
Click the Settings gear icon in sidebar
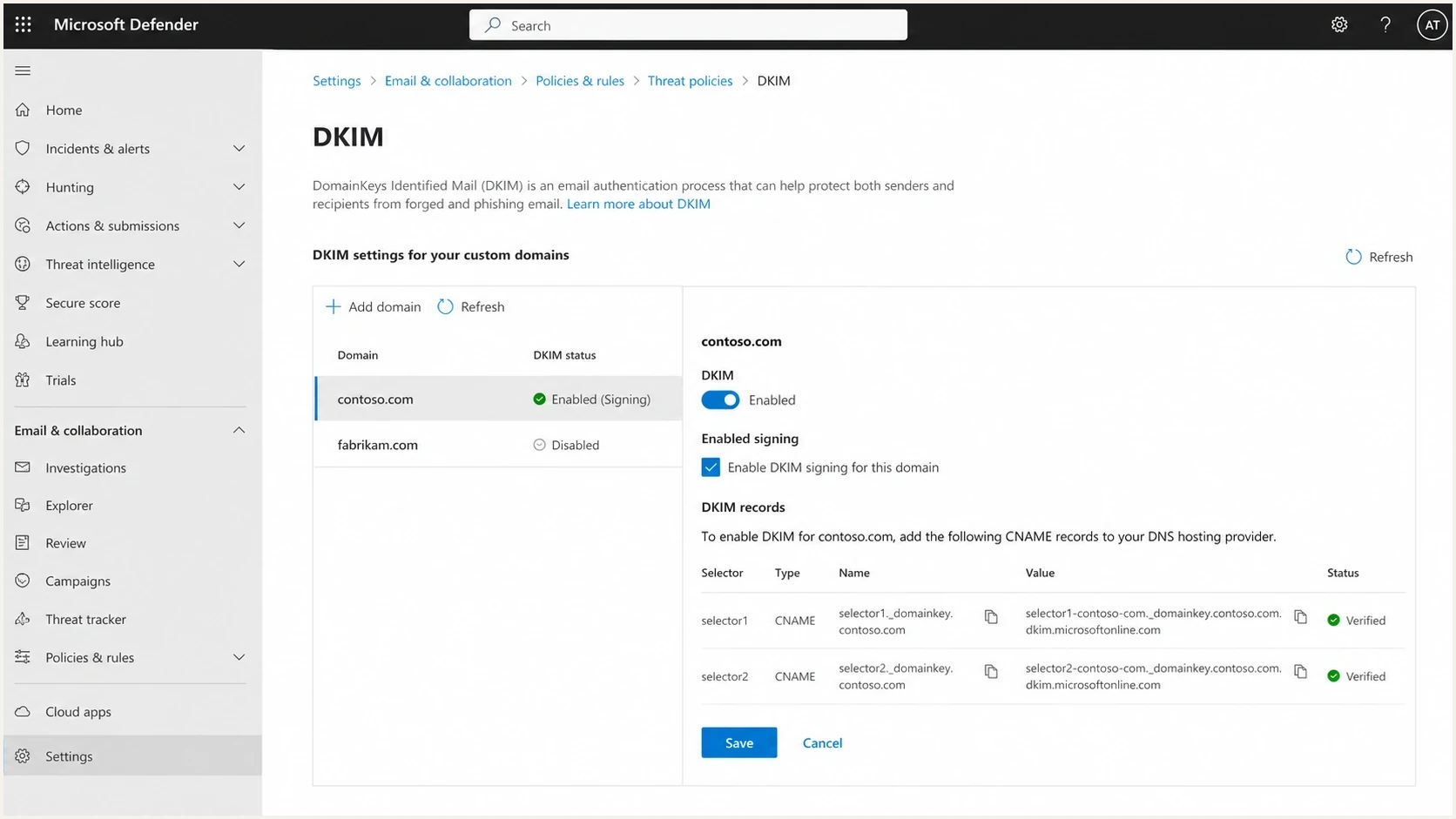pyautogui.click(x=23, y=755)
